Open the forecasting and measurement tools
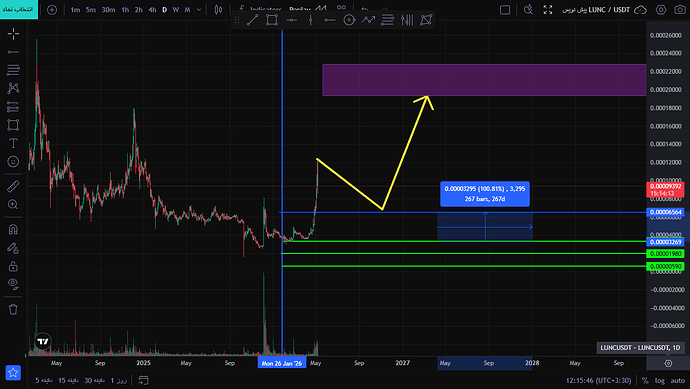Screen dimensions: 690x389 pyautogui.click(x=13, y=106)
